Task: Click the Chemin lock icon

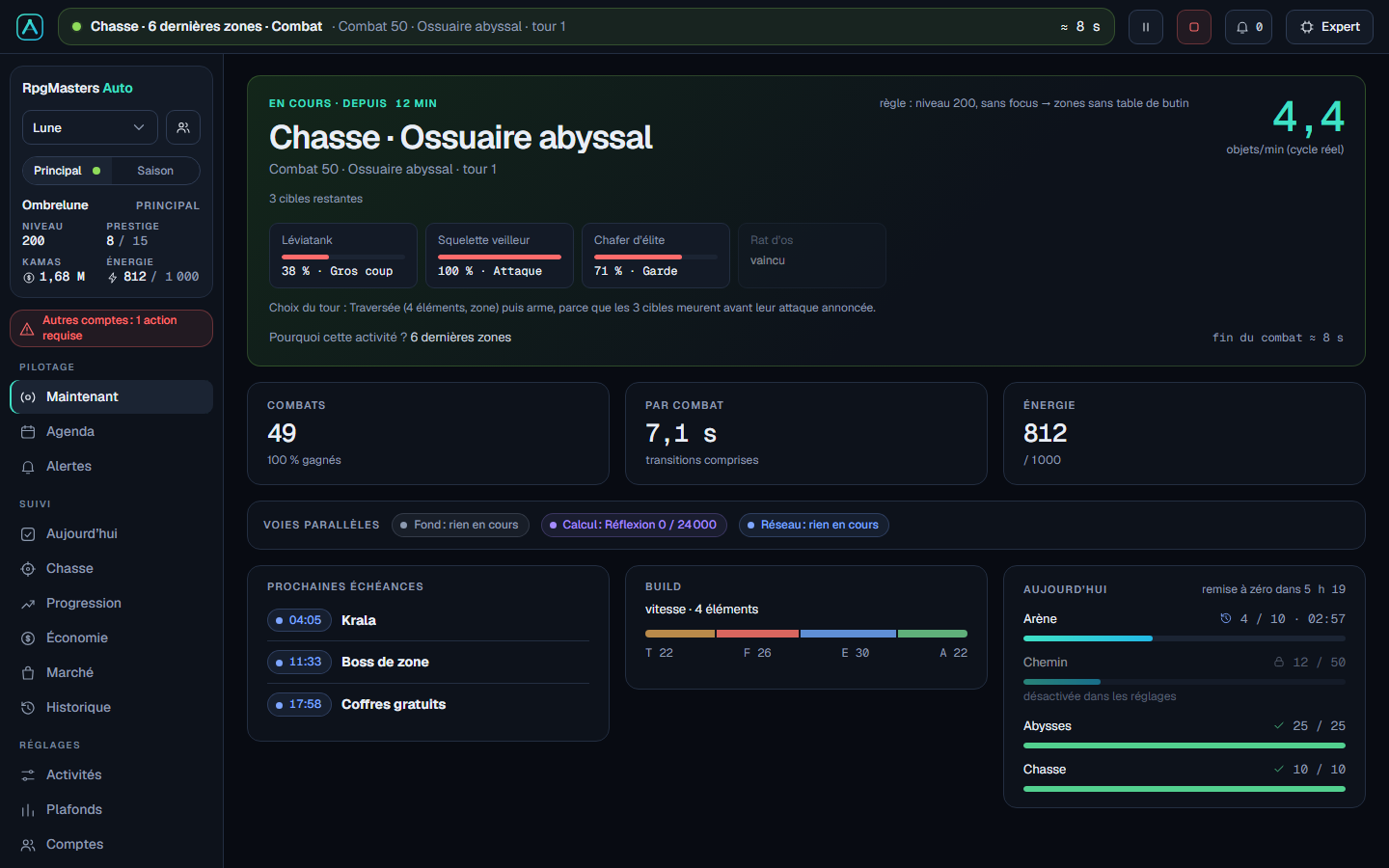Action: [1279, 662]
